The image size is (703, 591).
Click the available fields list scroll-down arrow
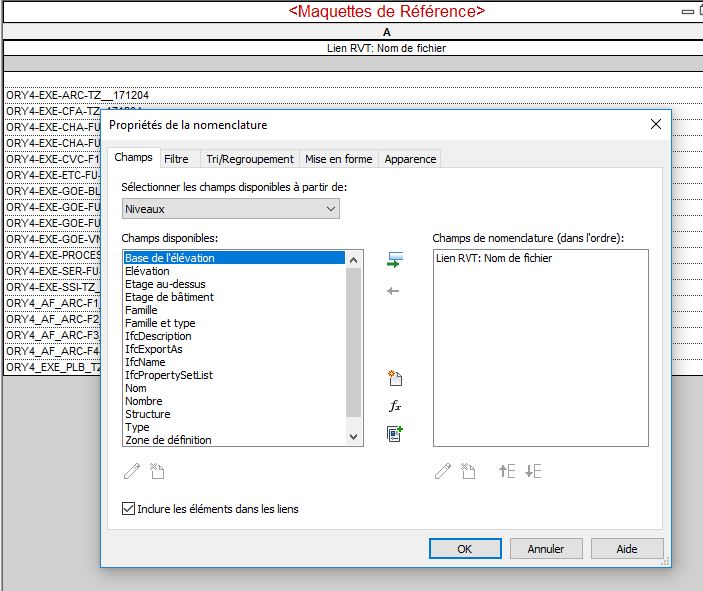coord(353,437)
